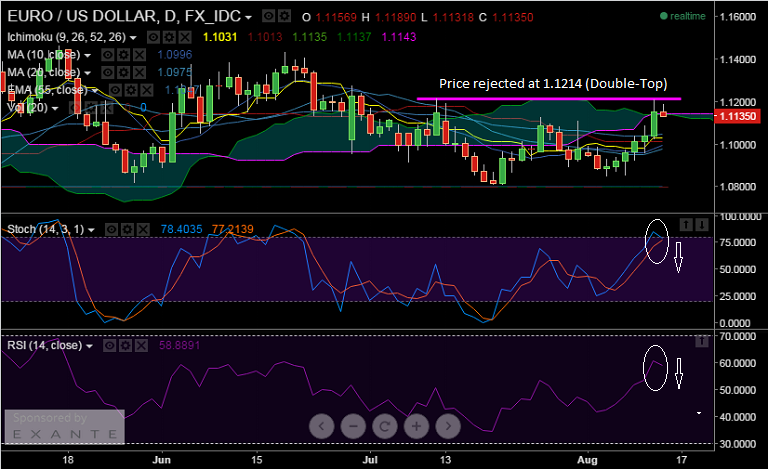768x469 pixels.
Task: Click the red 1.11350 last price label
Action: point(738,117)
